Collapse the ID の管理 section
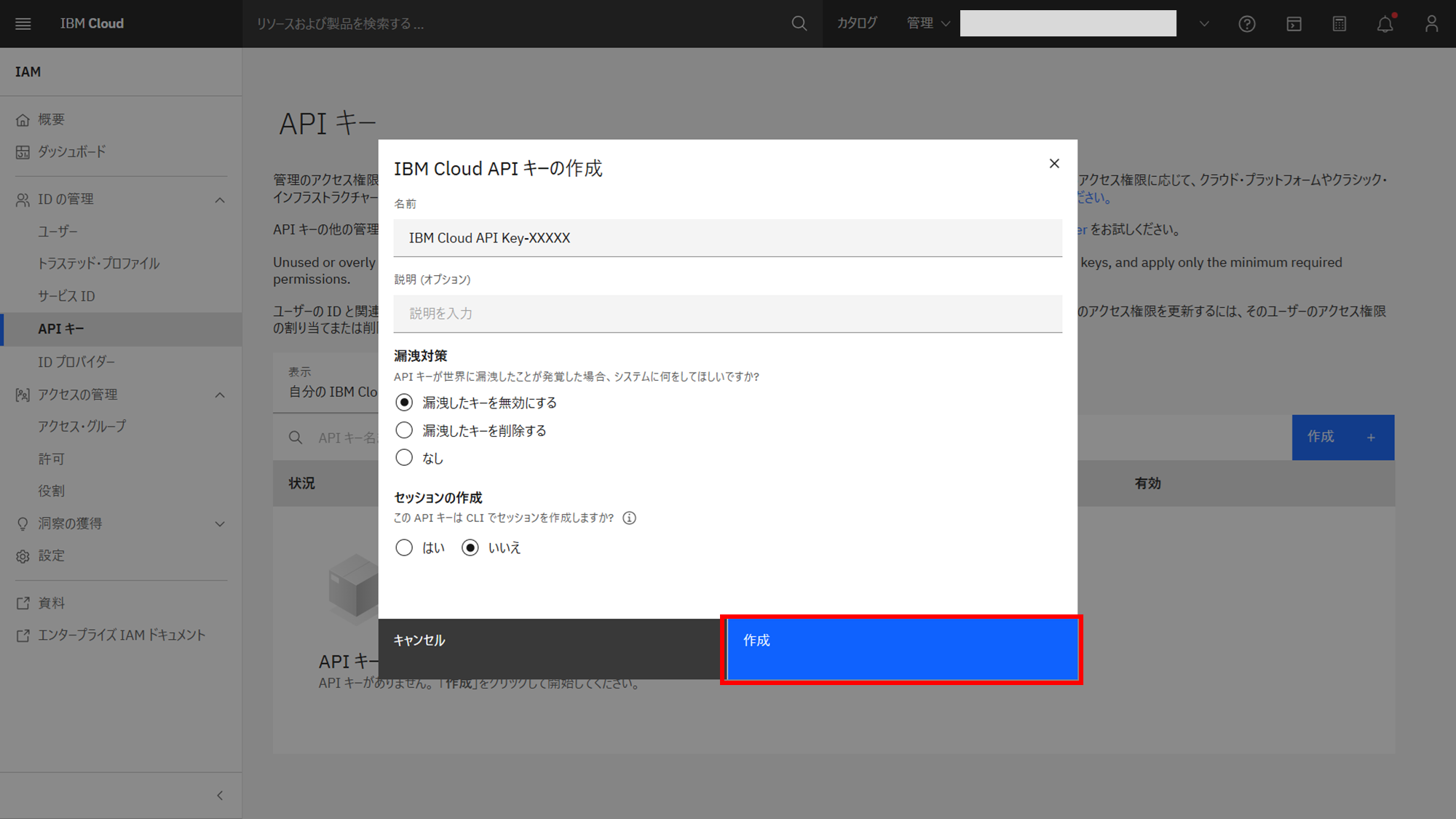1456x819 pixels. tap(220, 199)
